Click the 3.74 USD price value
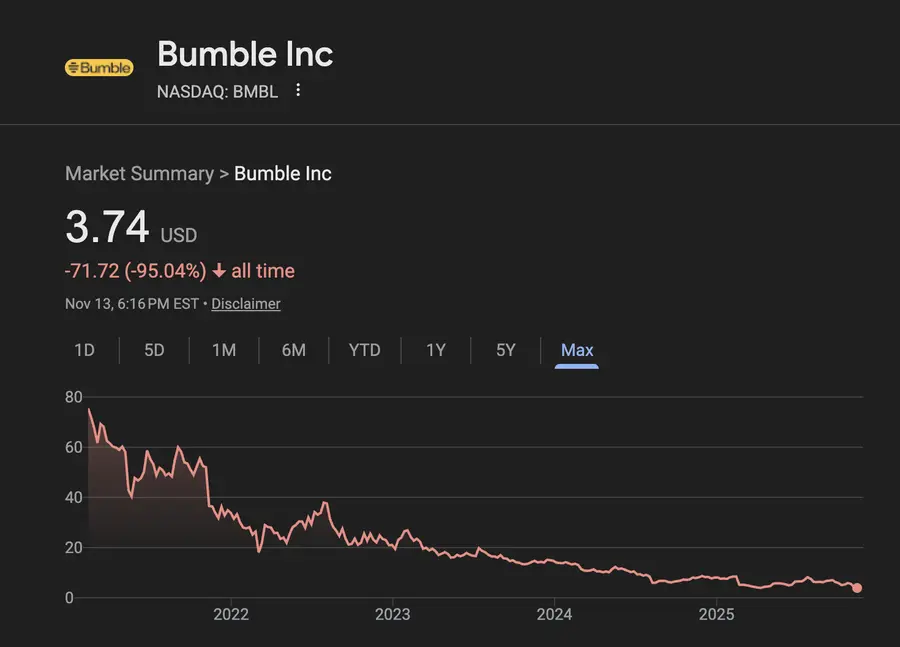The width and height of the screenshot is (900, 647). pos(107,228)
